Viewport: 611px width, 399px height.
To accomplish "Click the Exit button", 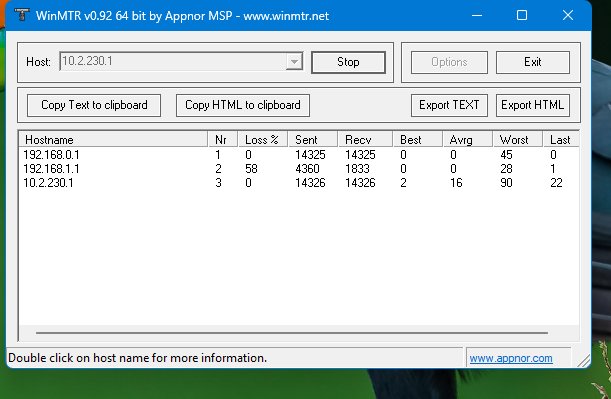I will pos(532,62).
